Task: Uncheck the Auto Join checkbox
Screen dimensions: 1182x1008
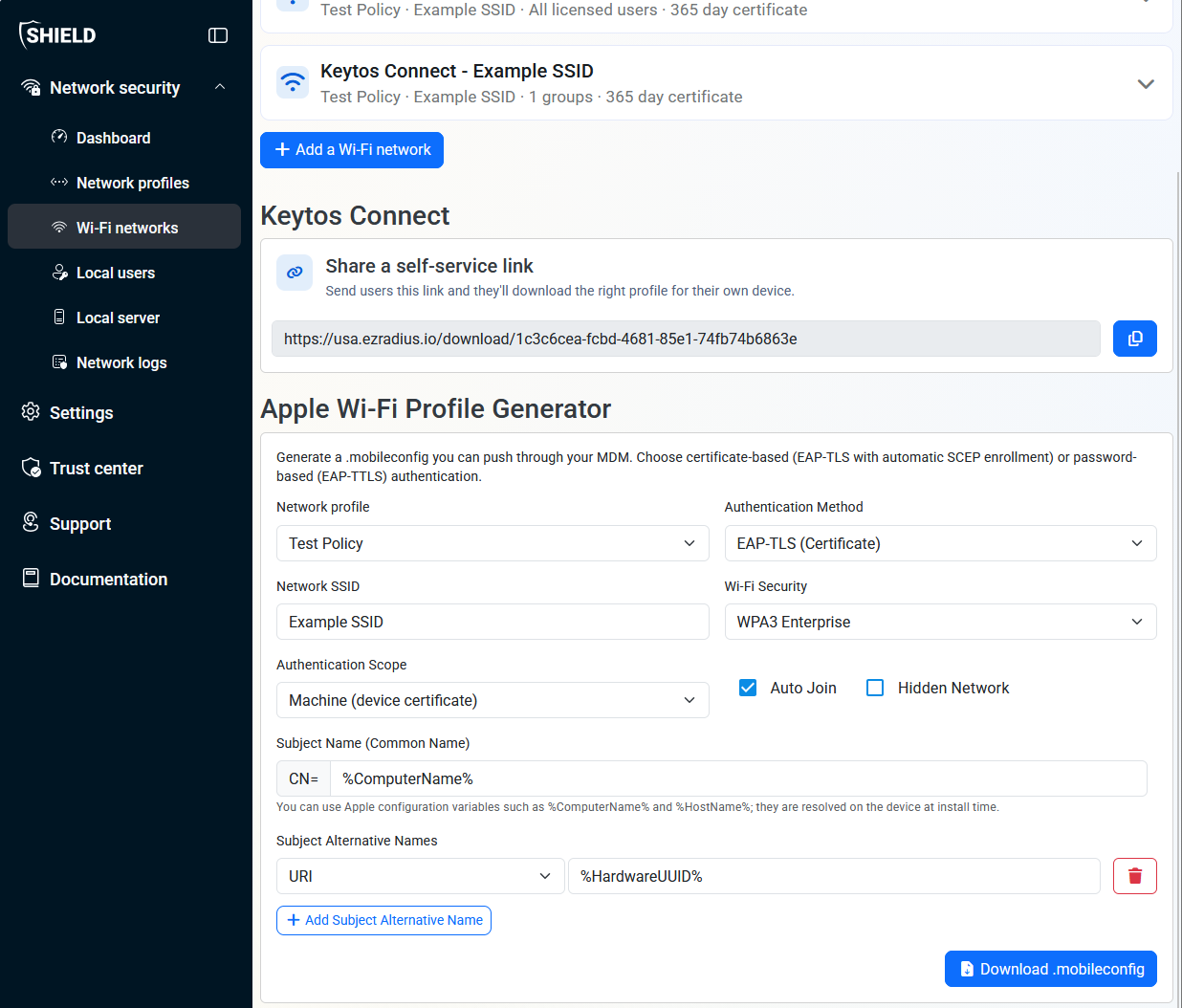Action: [x=748, y=688]
